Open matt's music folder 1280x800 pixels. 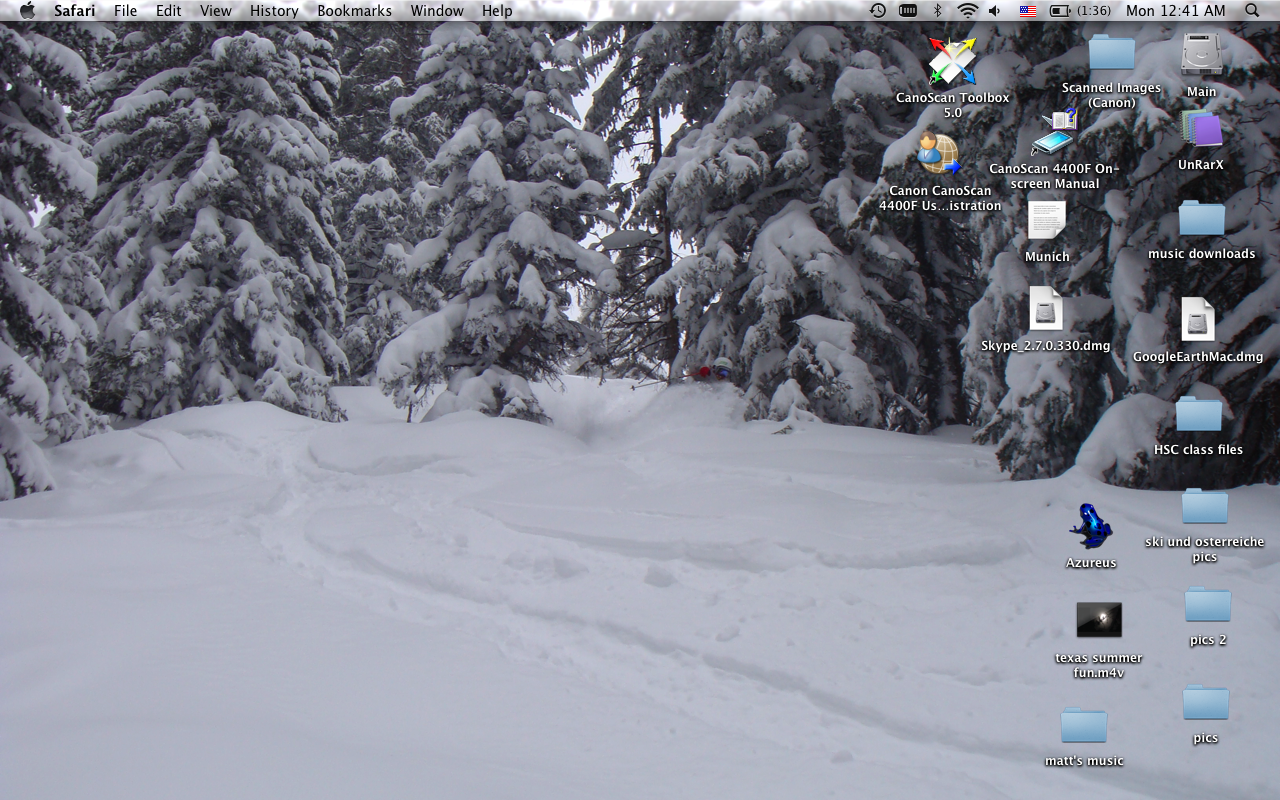pyautogui.click(x=1083, y=728)
